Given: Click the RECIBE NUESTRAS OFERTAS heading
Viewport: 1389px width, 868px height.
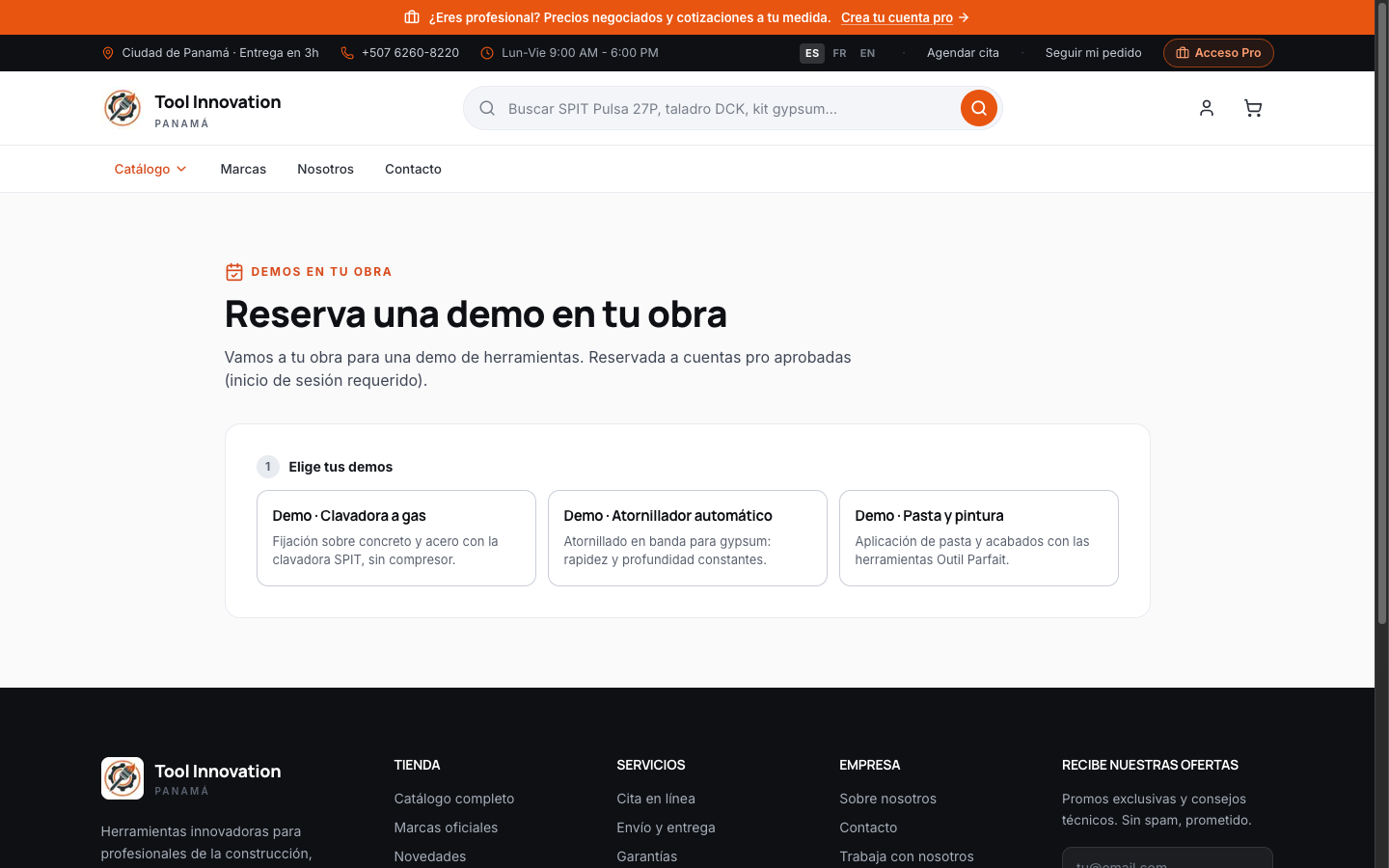Looking at the screenshot, I should (1150, 765).
